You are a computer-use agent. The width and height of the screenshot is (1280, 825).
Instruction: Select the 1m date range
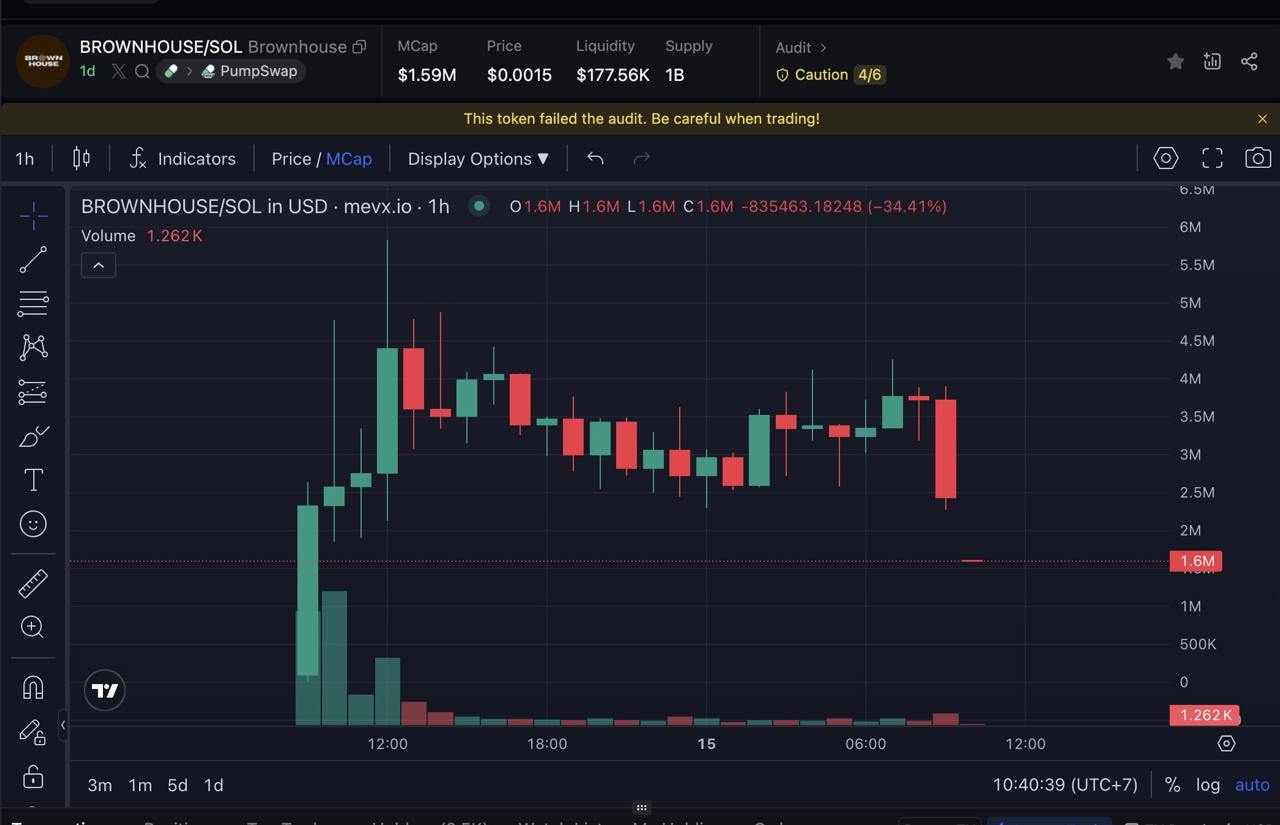point(140,785)
